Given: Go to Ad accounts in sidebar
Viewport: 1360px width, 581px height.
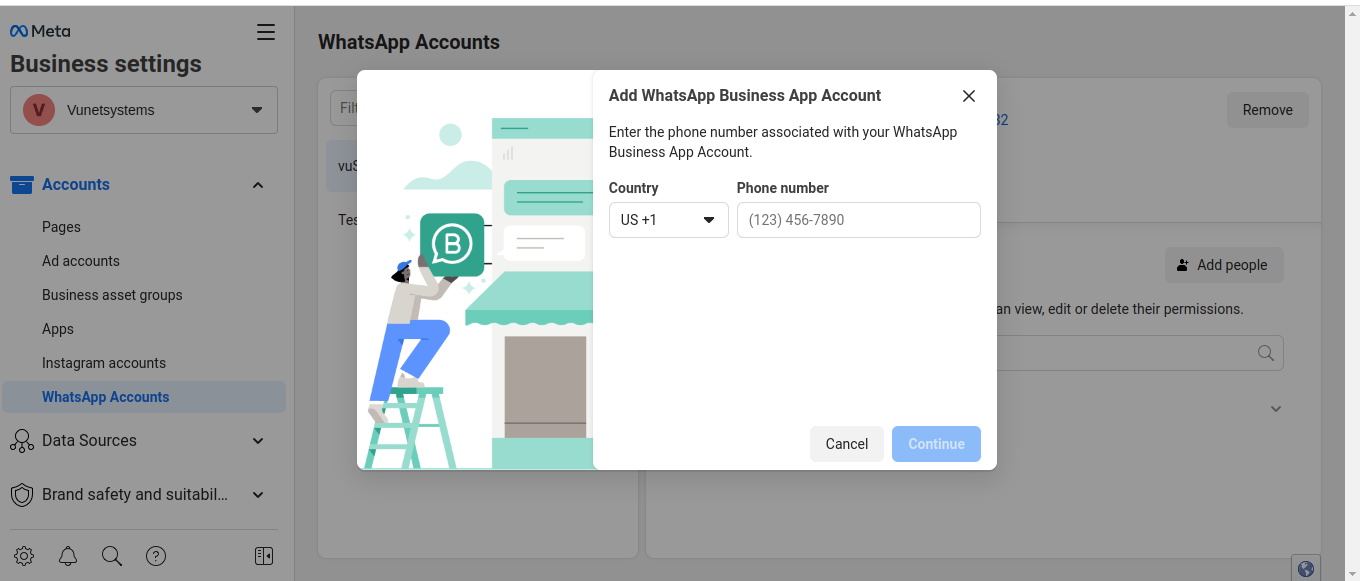Looking at the screenshot, I should [x=81, y=261].
